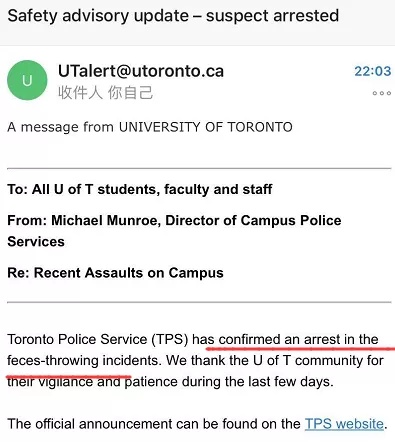Click the divider below 'Re: Recent Assaults'
Screen dimensions: 395x442
click(x=199, y=302)
